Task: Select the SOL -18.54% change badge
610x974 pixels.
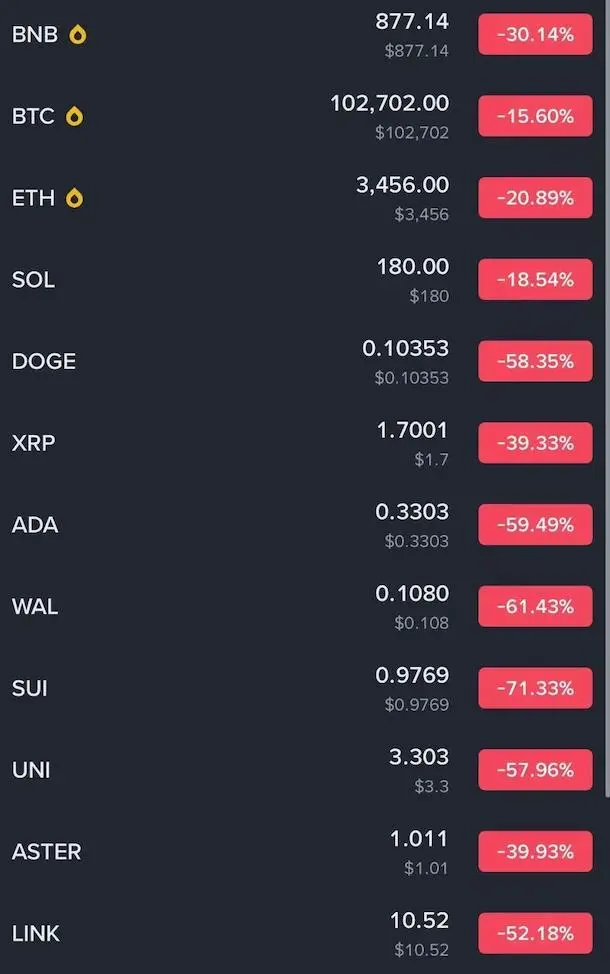Action: pyautogui.click(x=535, y=280)
